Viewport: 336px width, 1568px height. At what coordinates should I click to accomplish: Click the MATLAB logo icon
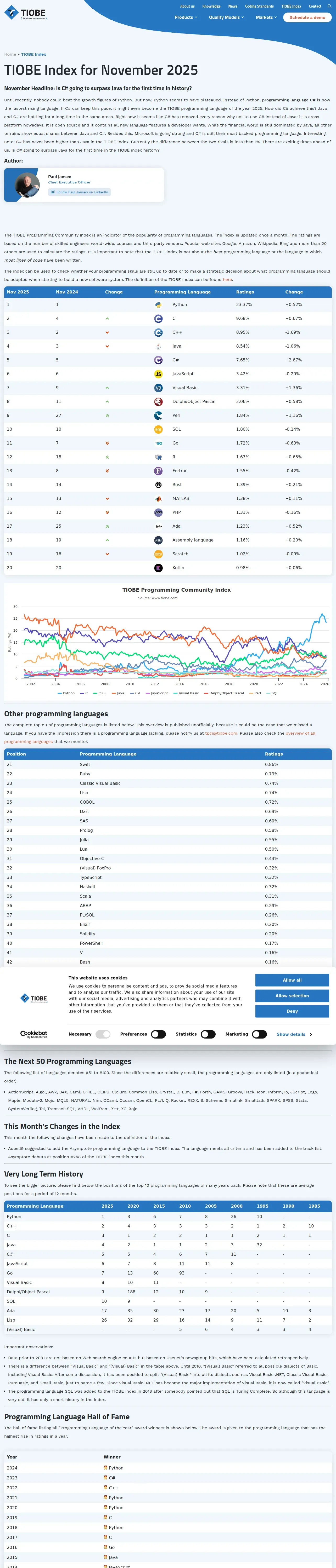pos(158,499)
